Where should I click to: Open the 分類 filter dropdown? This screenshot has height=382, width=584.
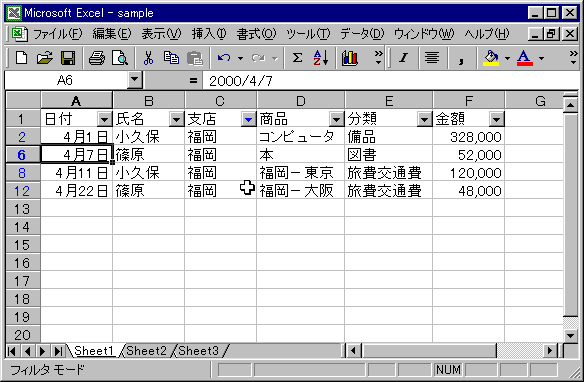coord(424,119)
